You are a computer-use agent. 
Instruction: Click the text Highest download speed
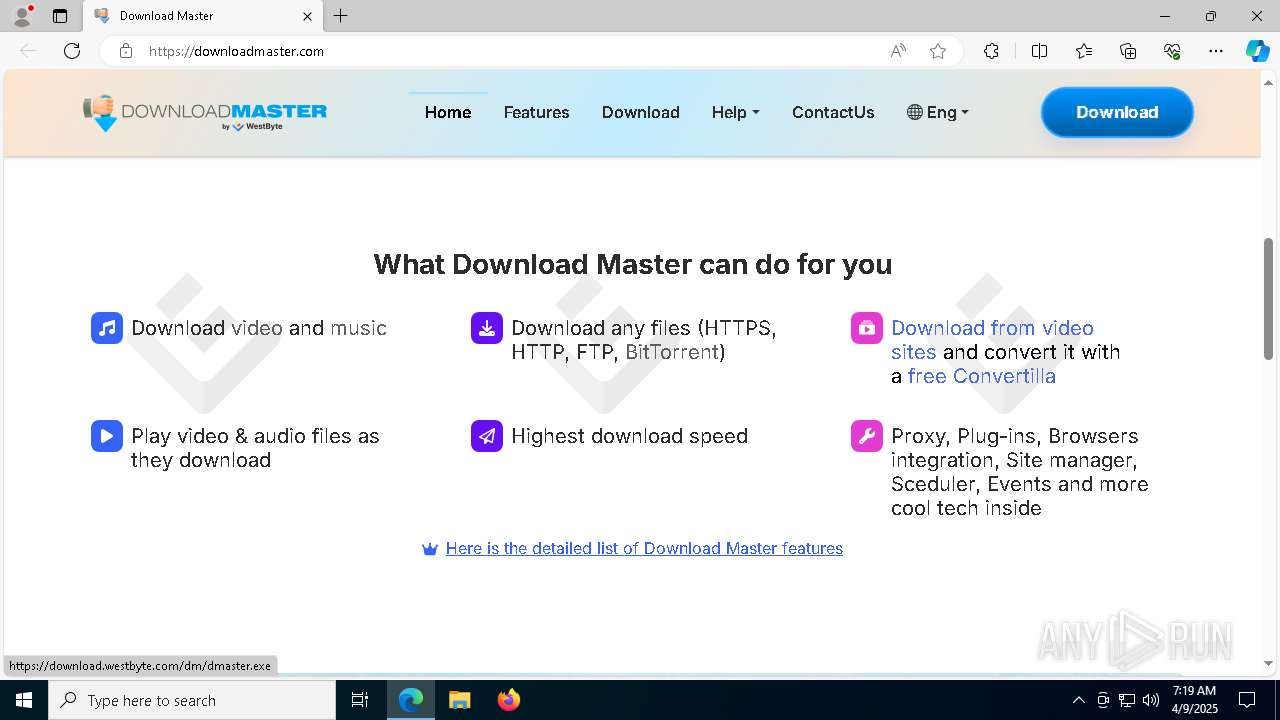(x=629, y=436)
